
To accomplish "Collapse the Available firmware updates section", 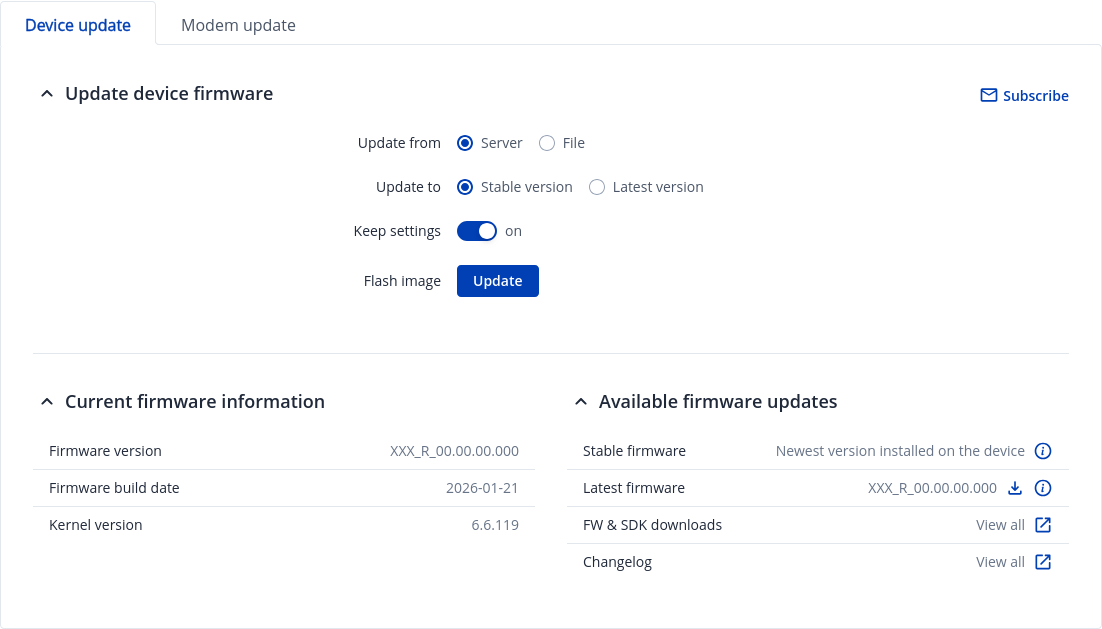I will [580, 402].
